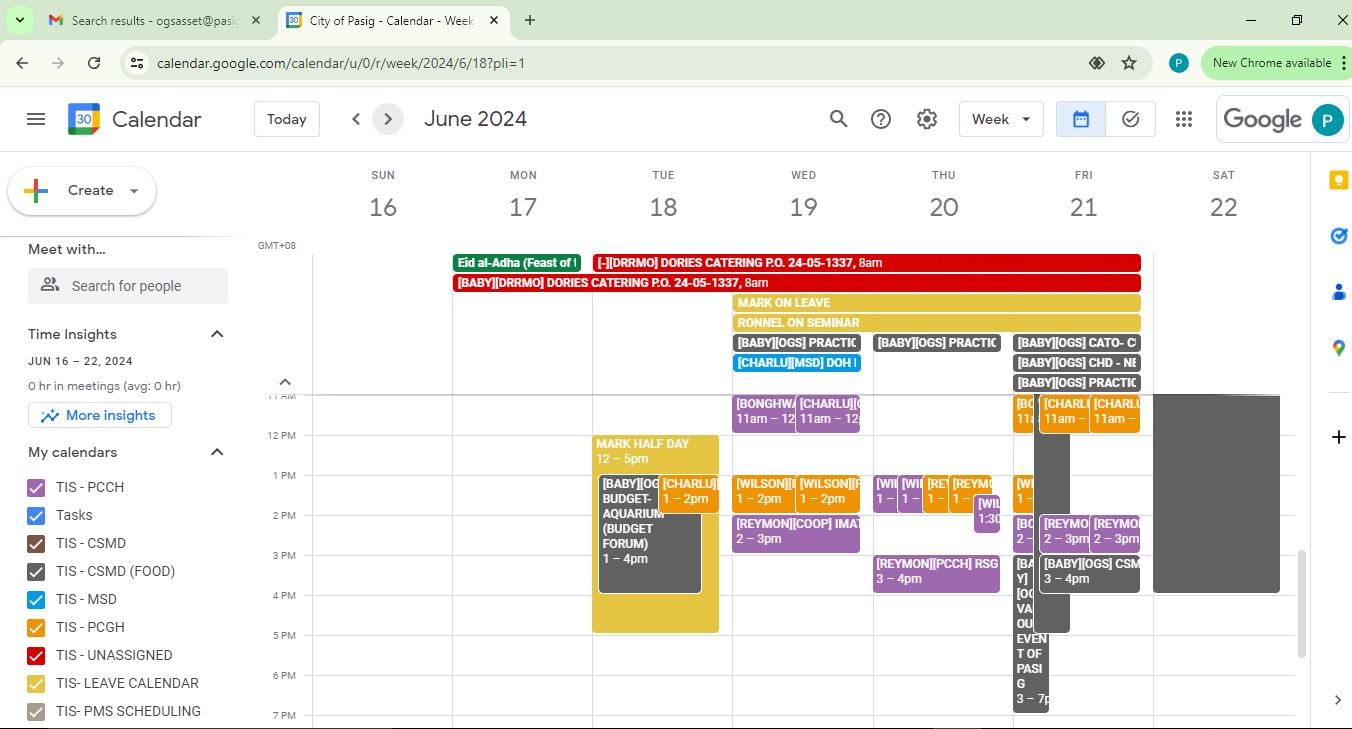Open the Create button dropdown
This screenshot has height=729, width=1352.
pyautogui.click(x=134, y=191)
